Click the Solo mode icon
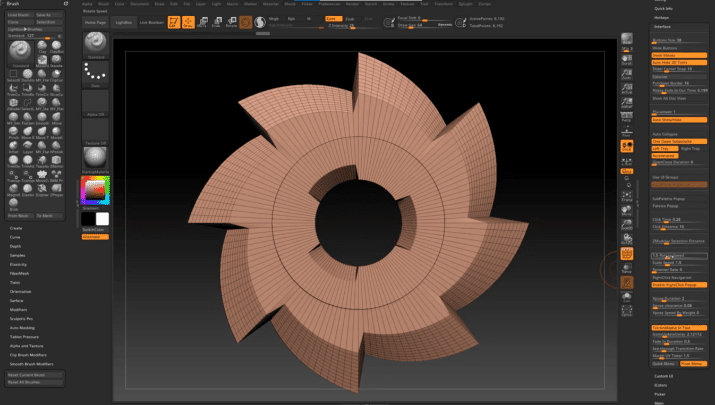 627,297
